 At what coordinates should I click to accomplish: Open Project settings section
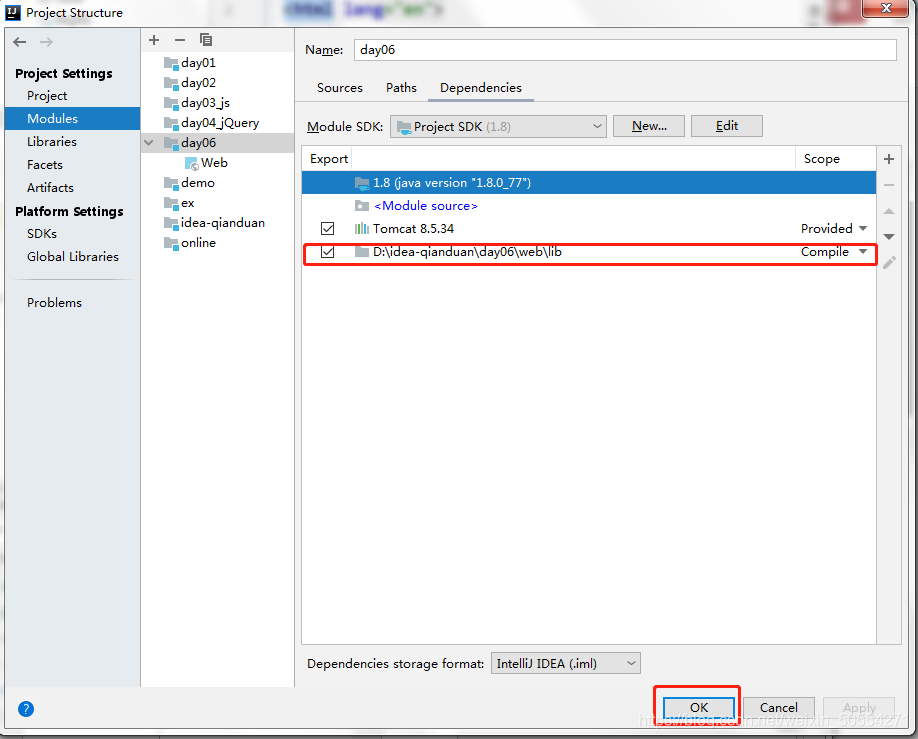(47, 96)
